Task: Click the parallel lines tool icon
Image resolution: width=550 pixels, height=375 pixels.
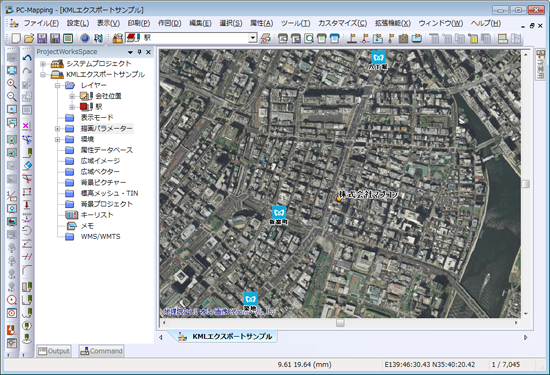Action: click(27, 257)
